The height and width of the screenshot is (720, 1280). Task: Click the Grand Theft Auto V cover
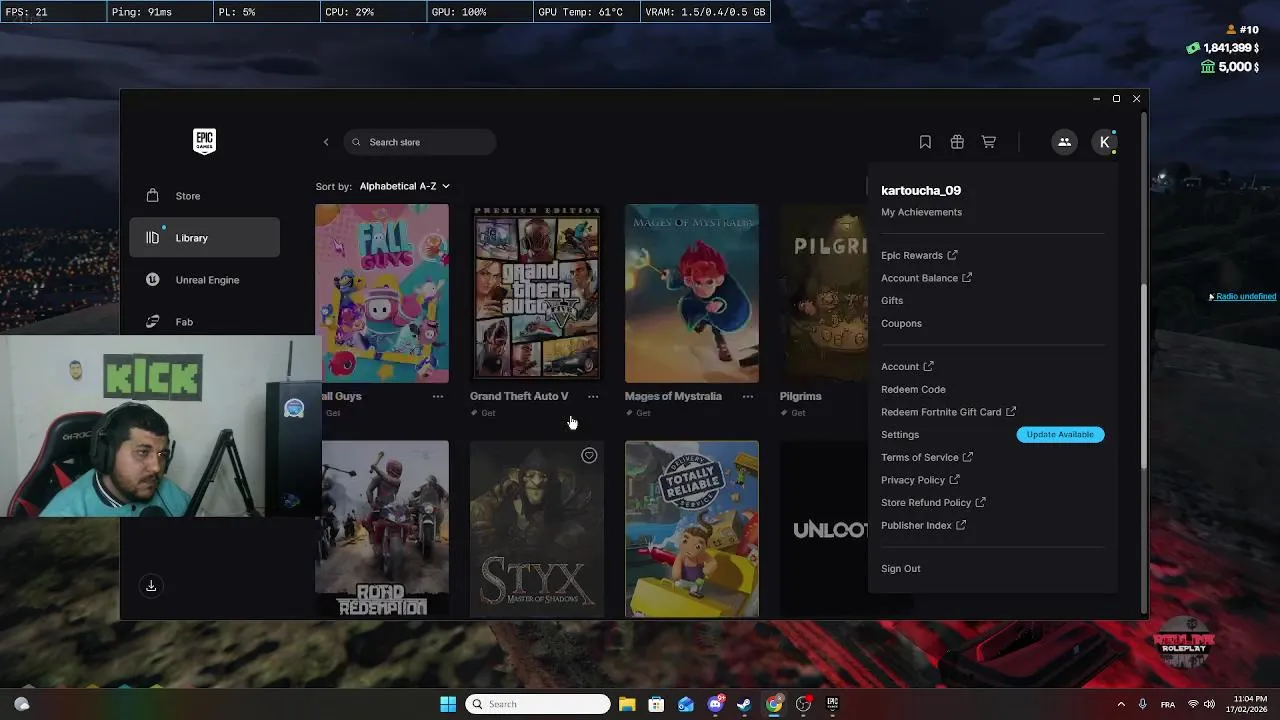[537, 293]
